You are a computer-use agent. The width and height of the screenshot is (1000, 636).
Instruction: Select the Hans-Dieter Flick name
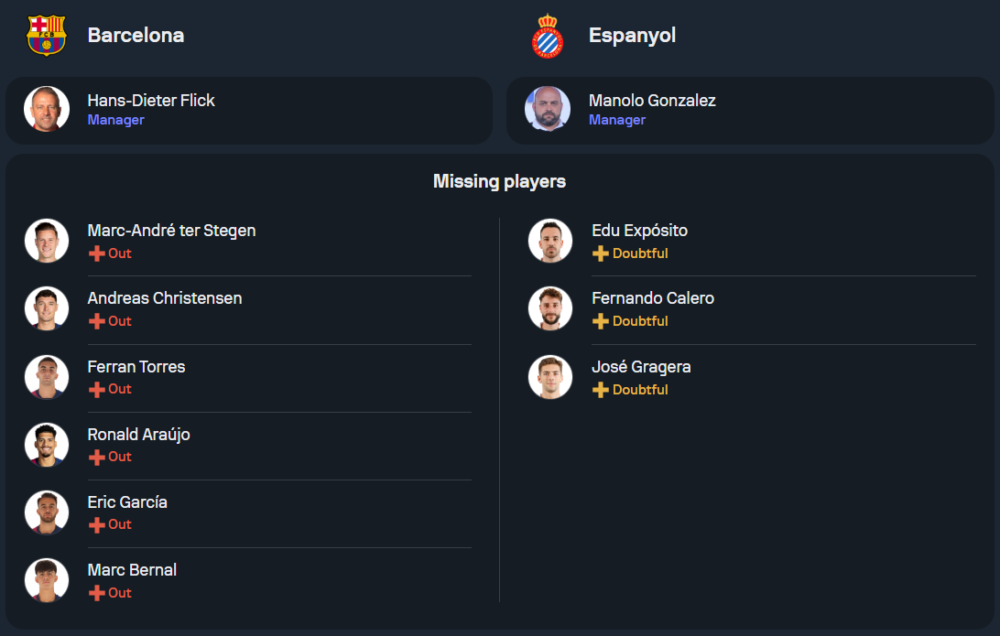(151, 100)
